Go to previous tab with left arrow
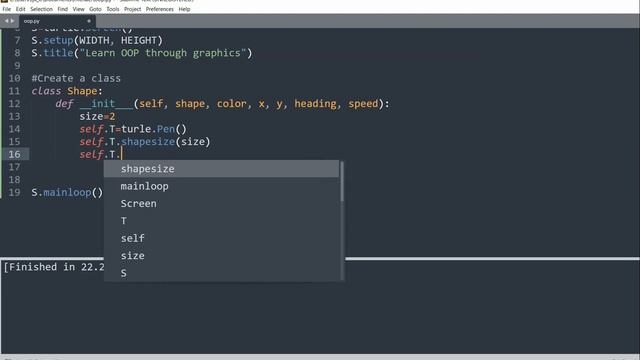 (6, 21)
